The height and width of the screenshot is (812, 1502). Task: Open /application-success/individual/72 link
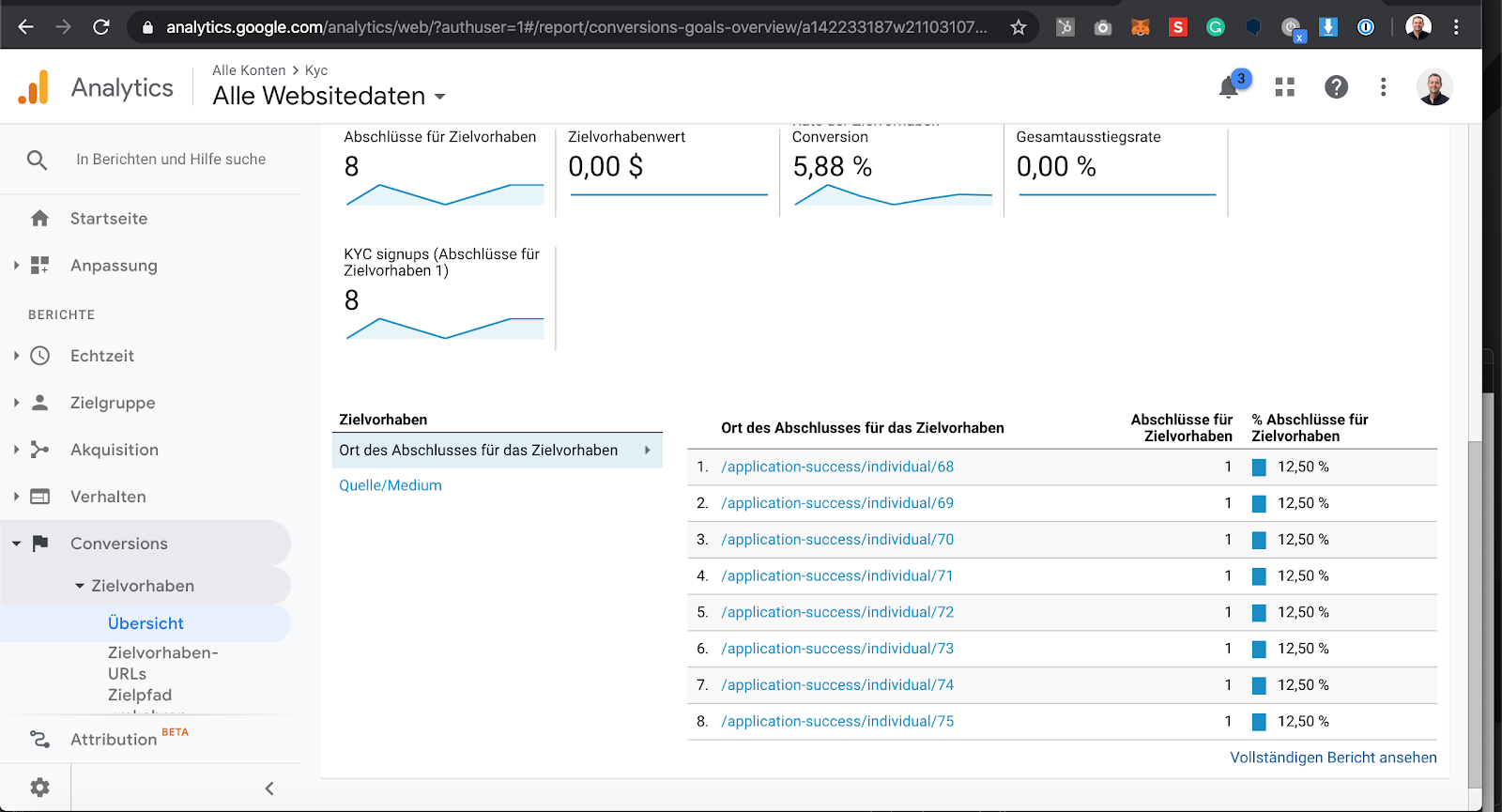tap(837, 612)
